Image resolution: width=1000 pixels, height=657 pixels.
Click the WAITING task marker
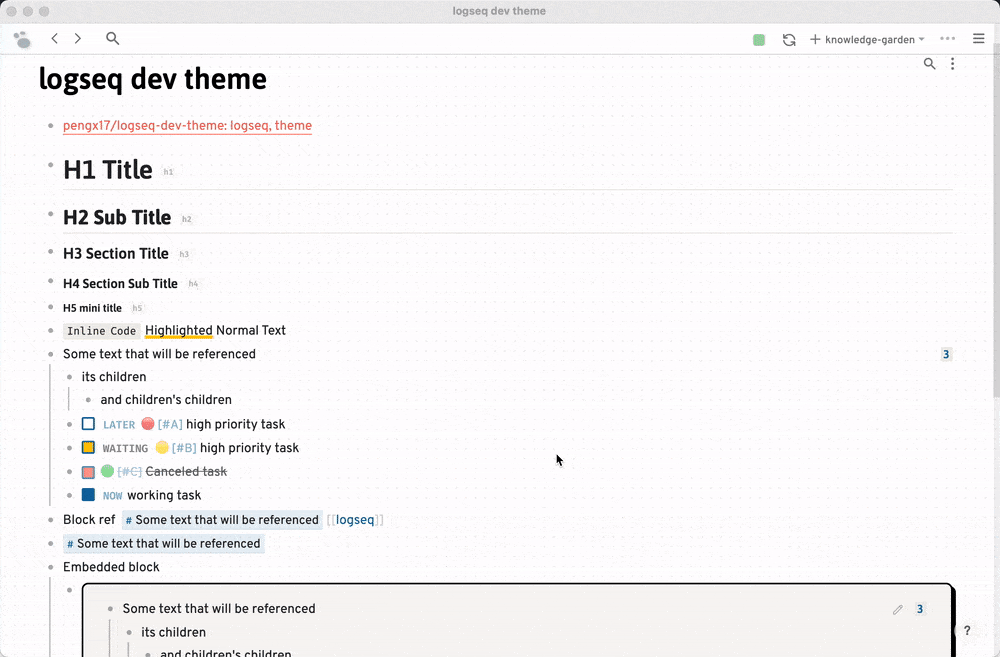(125, 448)
